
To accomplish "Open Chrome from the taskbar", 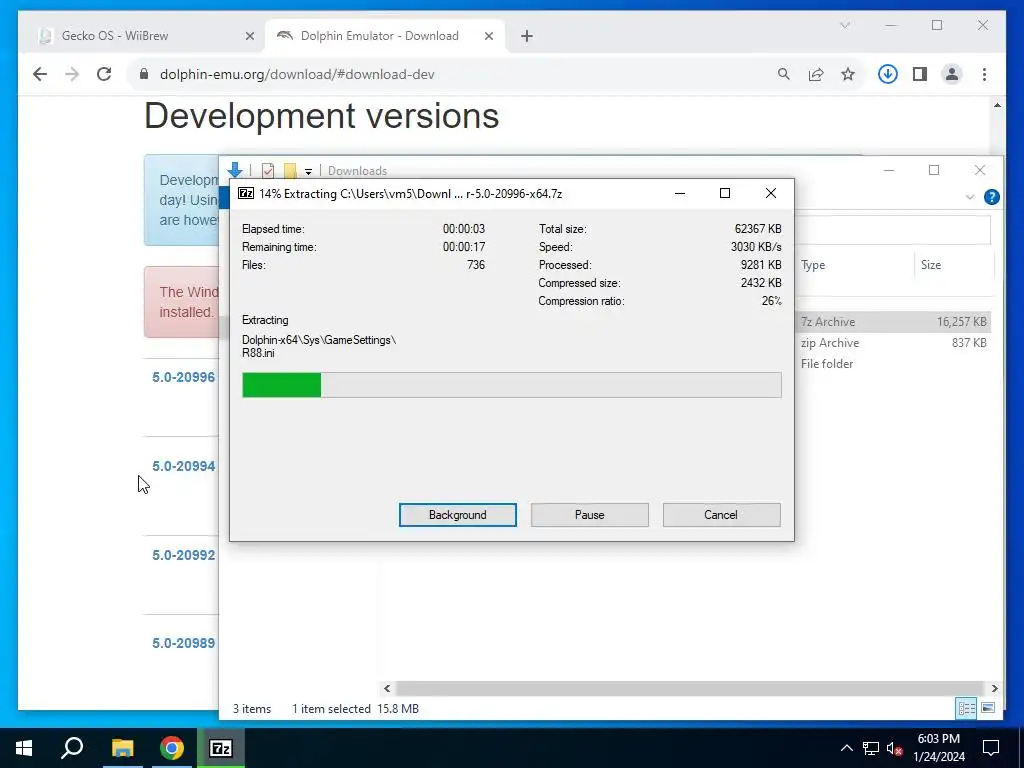I will [172, 748].
